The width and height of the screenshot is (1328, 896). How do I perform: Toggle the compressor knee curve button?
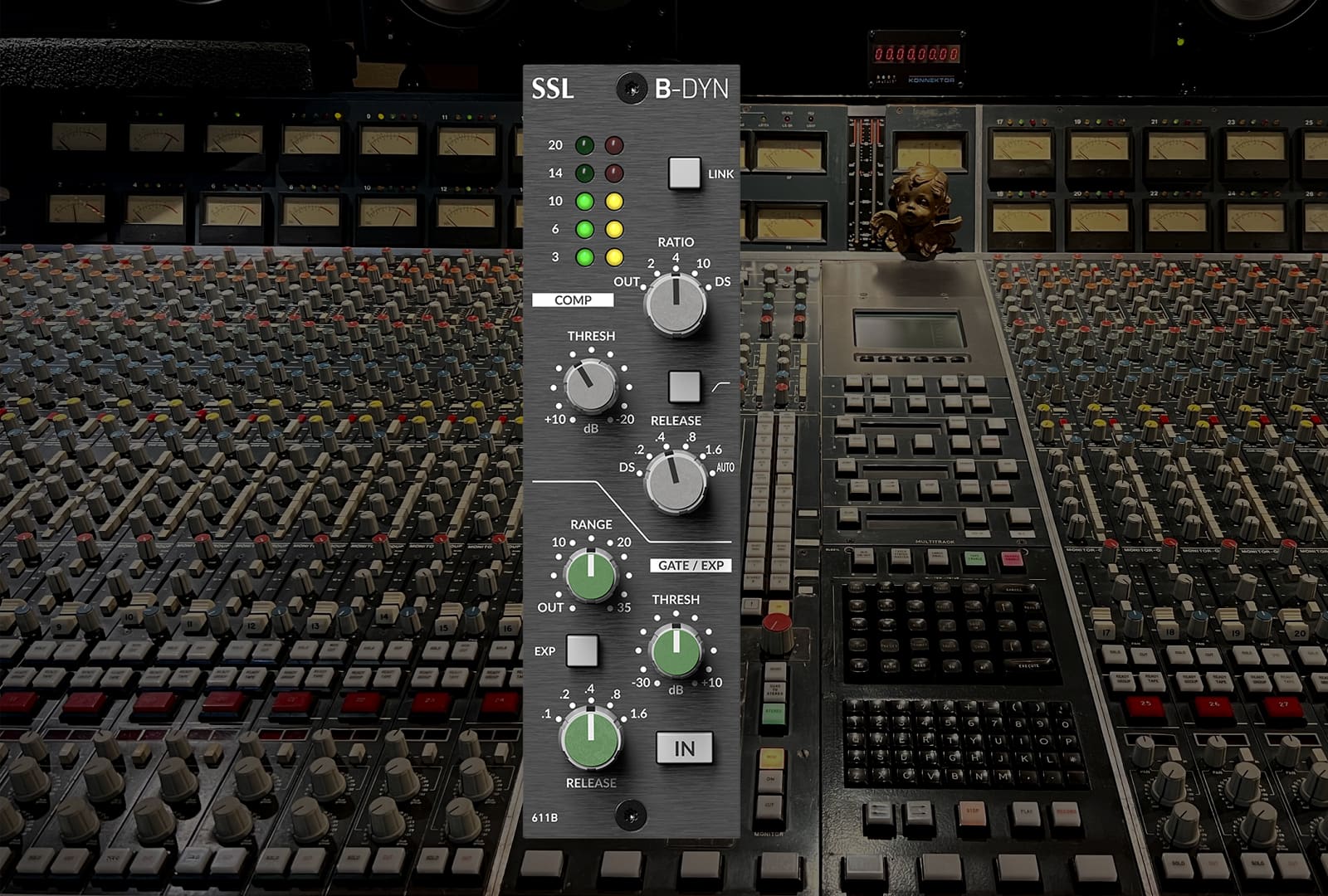coord(685,386)
